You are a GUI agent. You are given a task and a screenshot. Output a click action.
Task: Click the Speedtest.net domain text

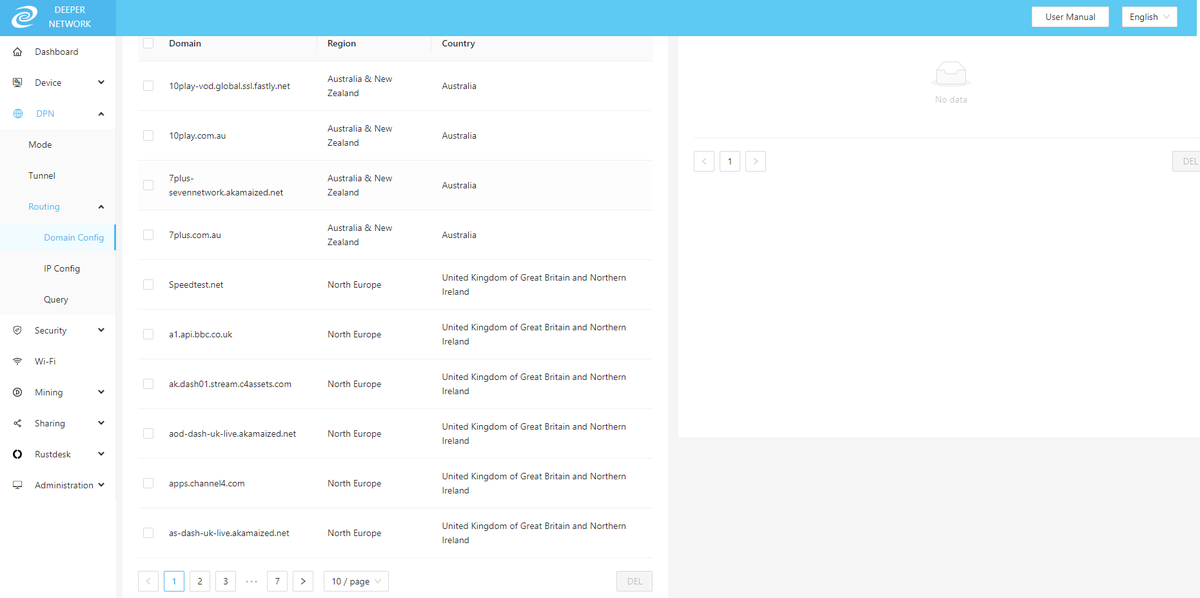[x=196, y=285]
